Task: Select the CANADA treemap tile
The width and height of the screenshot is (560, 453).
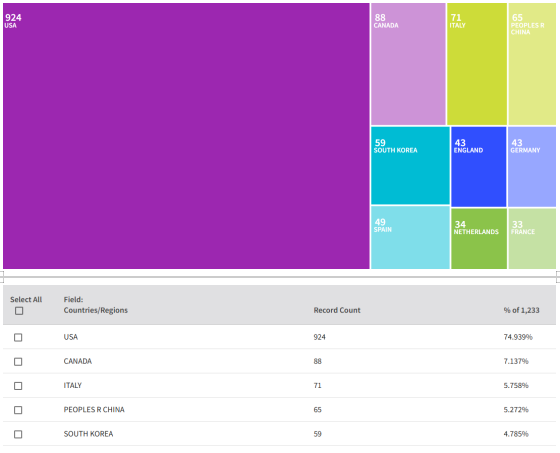Action: click(408, 64)
